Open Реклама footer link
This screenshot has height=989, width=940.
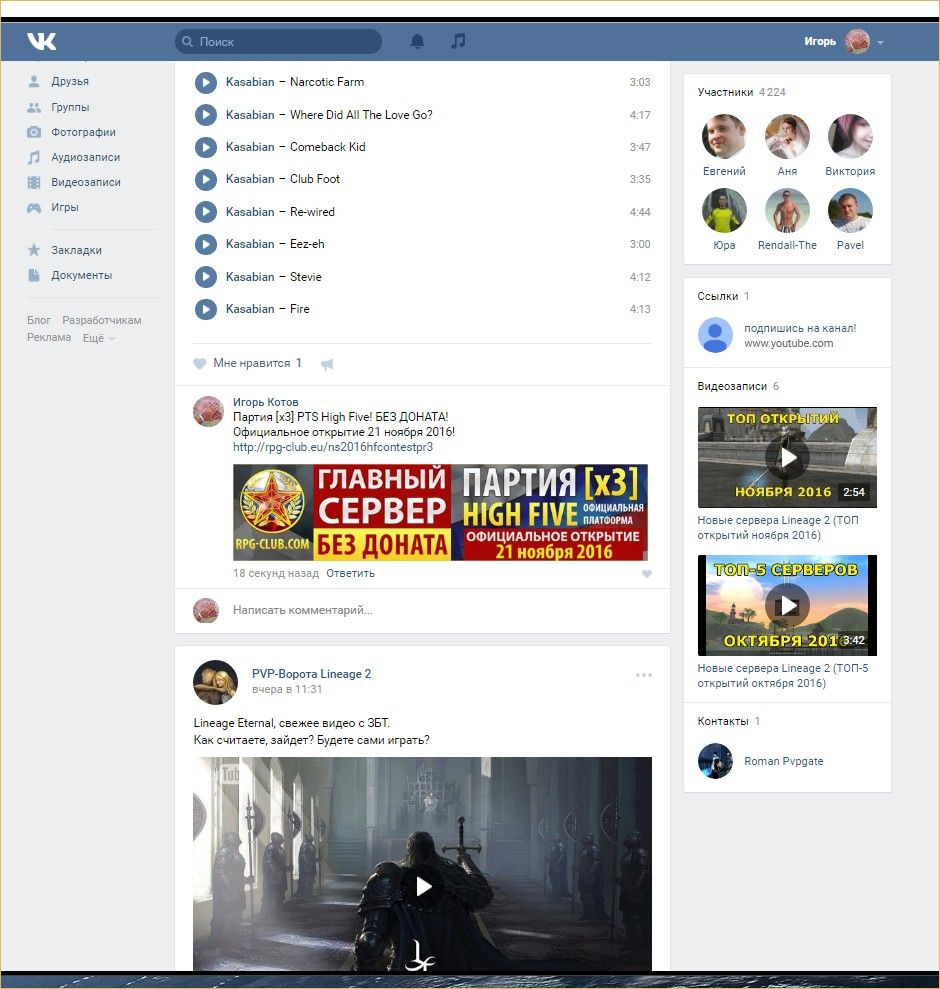click(49, 337)
